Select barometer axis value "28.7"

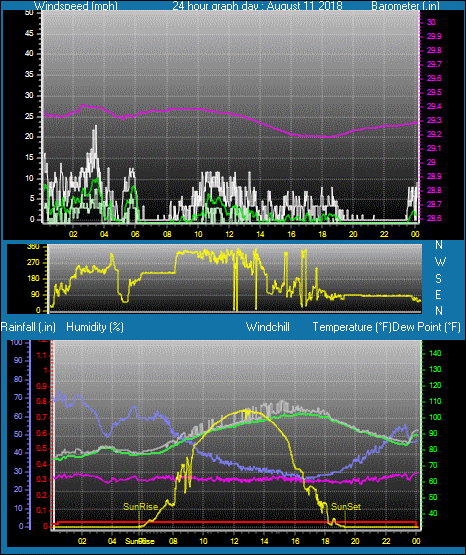pyautogui.click(x=434, y=204)
